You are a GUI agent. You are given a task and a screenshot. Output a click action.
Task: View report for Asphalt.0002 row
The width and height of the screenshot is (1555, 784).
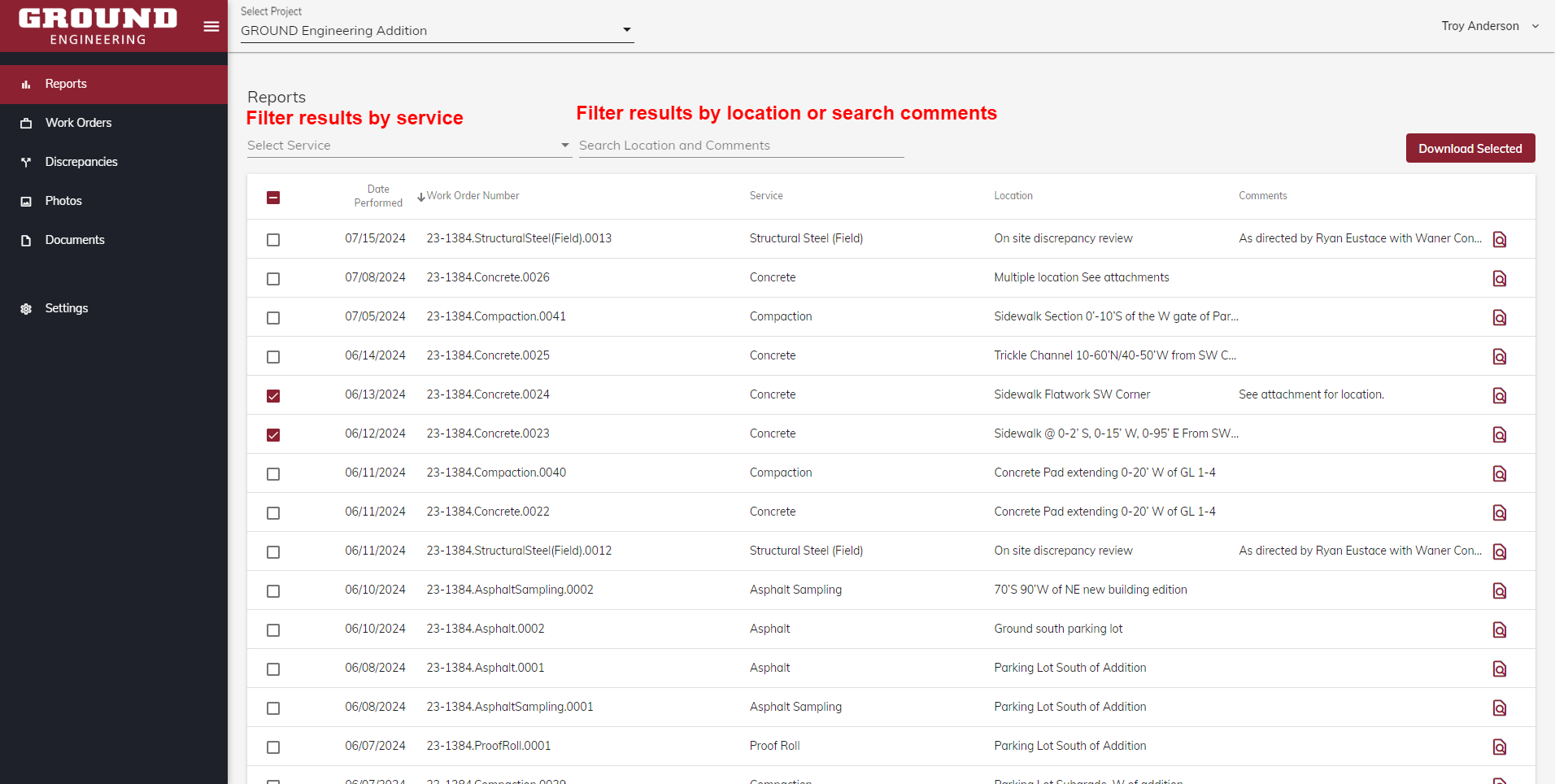pyautogui.click(x=1500, y=630)
